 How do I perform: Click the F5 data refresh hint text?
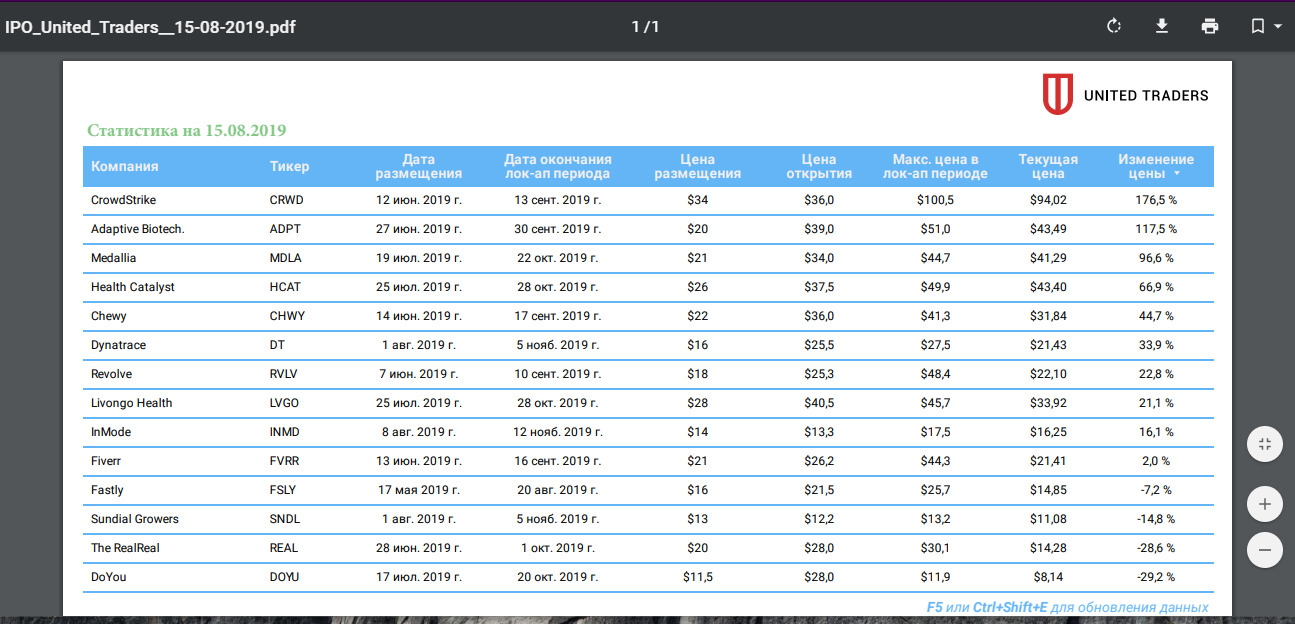pos(1067,607)
